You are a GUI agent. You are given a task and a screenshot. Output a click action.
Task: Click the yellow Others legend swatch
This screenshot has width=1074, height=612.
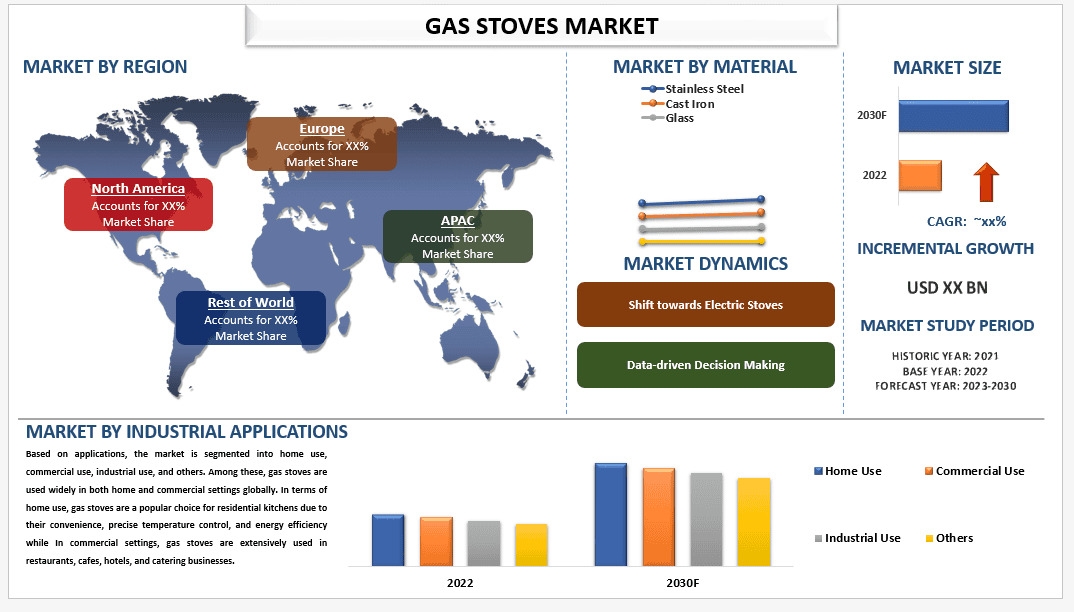[929, 538]
